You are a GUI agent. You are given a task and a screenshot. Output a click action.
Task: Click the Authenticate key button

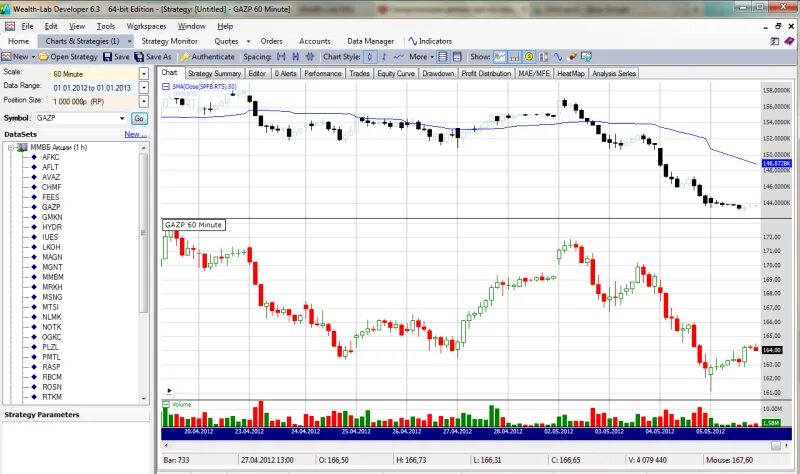(207, 57)
